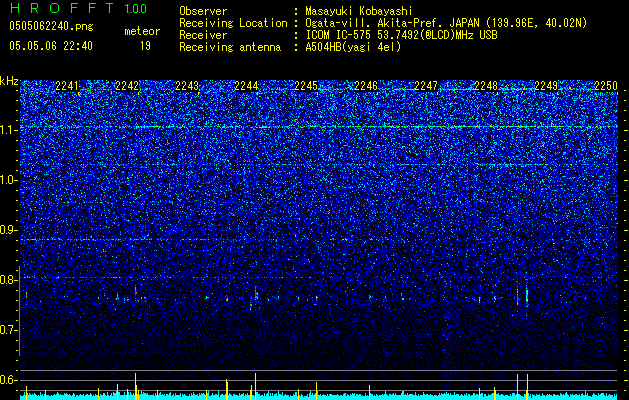
Task: Click the date stamp 05.05.06 22:40
Action: (x=51, y=46)
